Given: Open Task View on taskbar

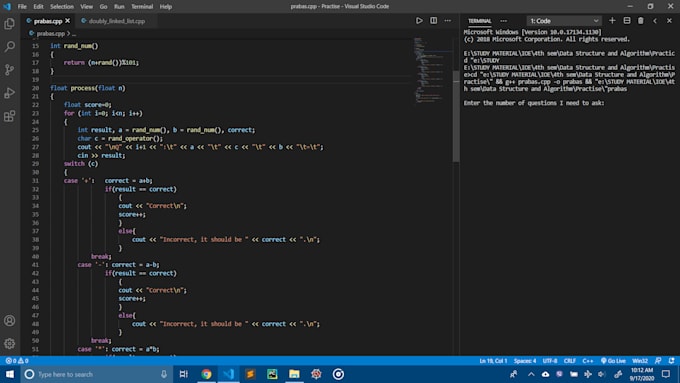Looking at the screenshot, I should (x=184, y=374).
